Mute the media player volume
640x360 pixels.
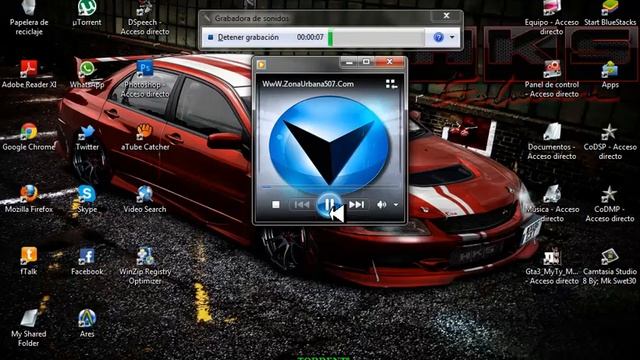pyautogui.click(x=381, y=204)
